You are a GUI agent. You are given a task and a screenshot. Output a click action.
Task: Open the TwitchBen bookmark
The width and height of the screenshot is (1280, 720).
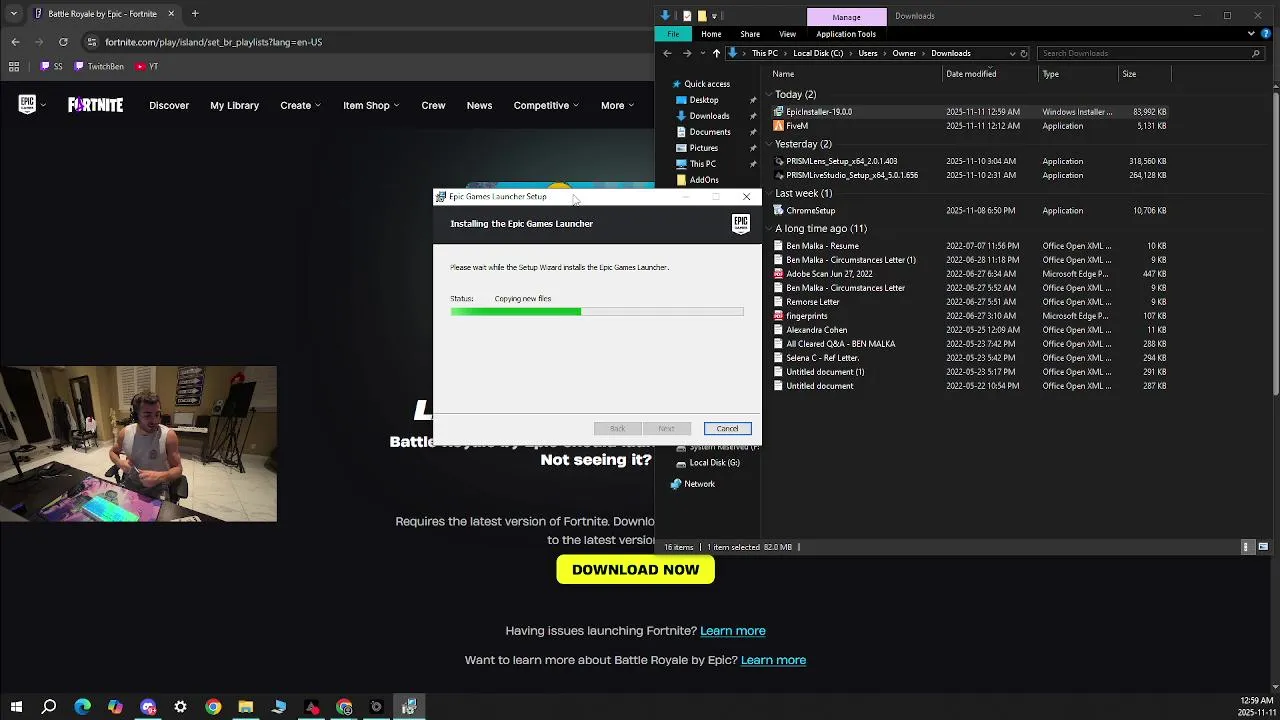[98, 66]
